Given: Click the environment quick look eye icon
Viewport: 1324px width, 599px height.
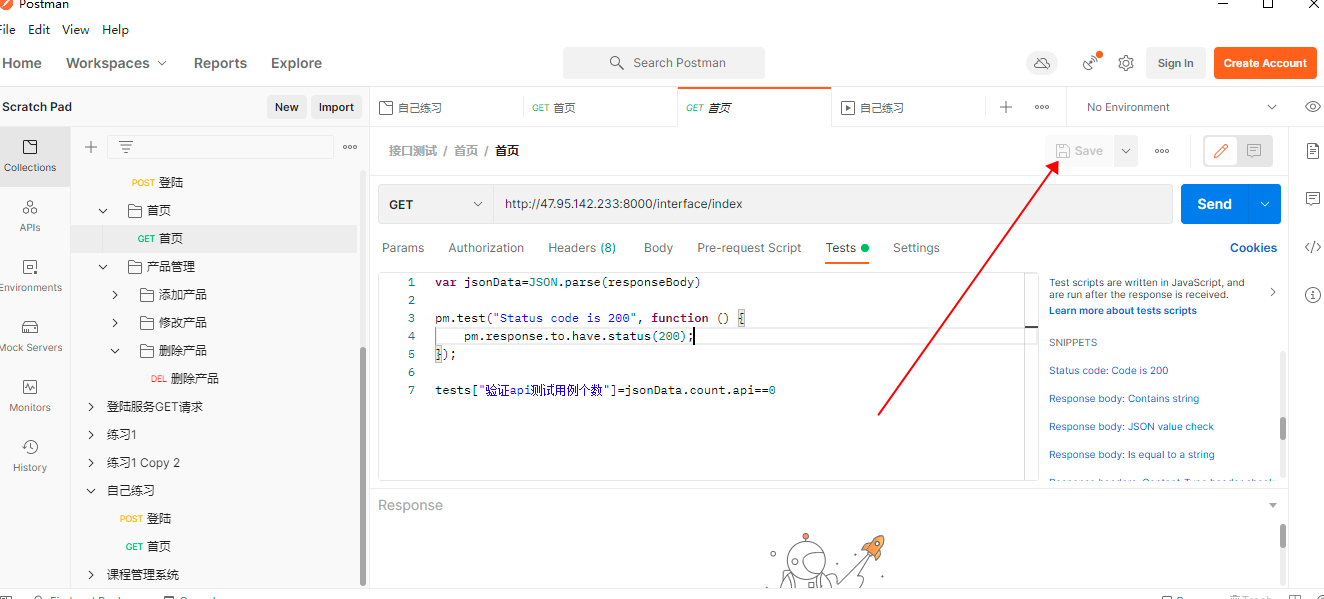Looking at the screenshot, I should pos(1313,107).
